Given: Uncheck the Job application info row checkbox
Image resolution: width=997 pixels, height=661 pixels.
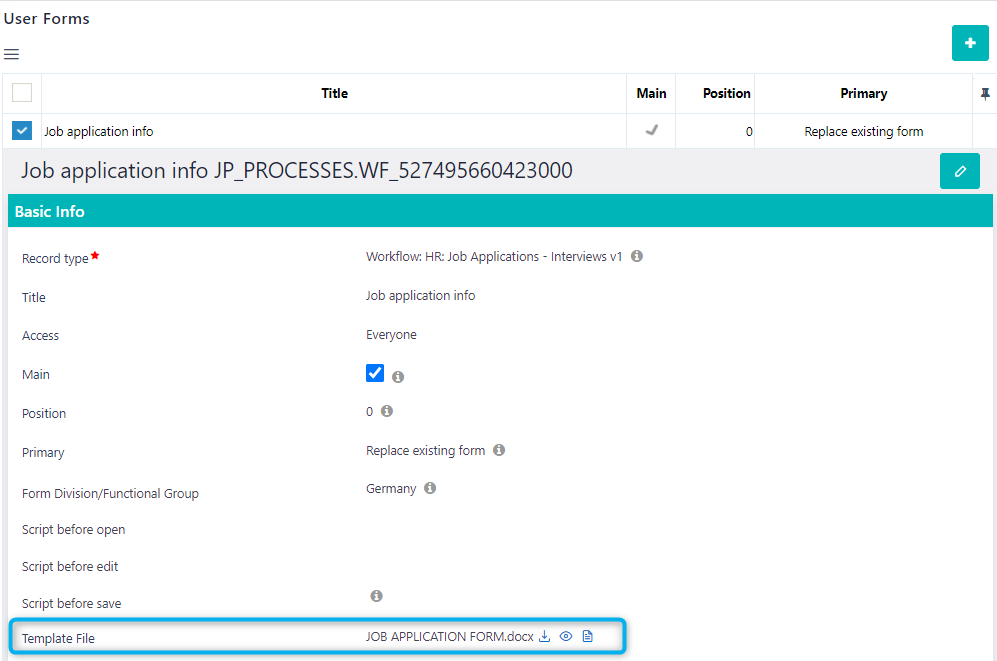Looking at the screenshot, I should click(21, 130).
